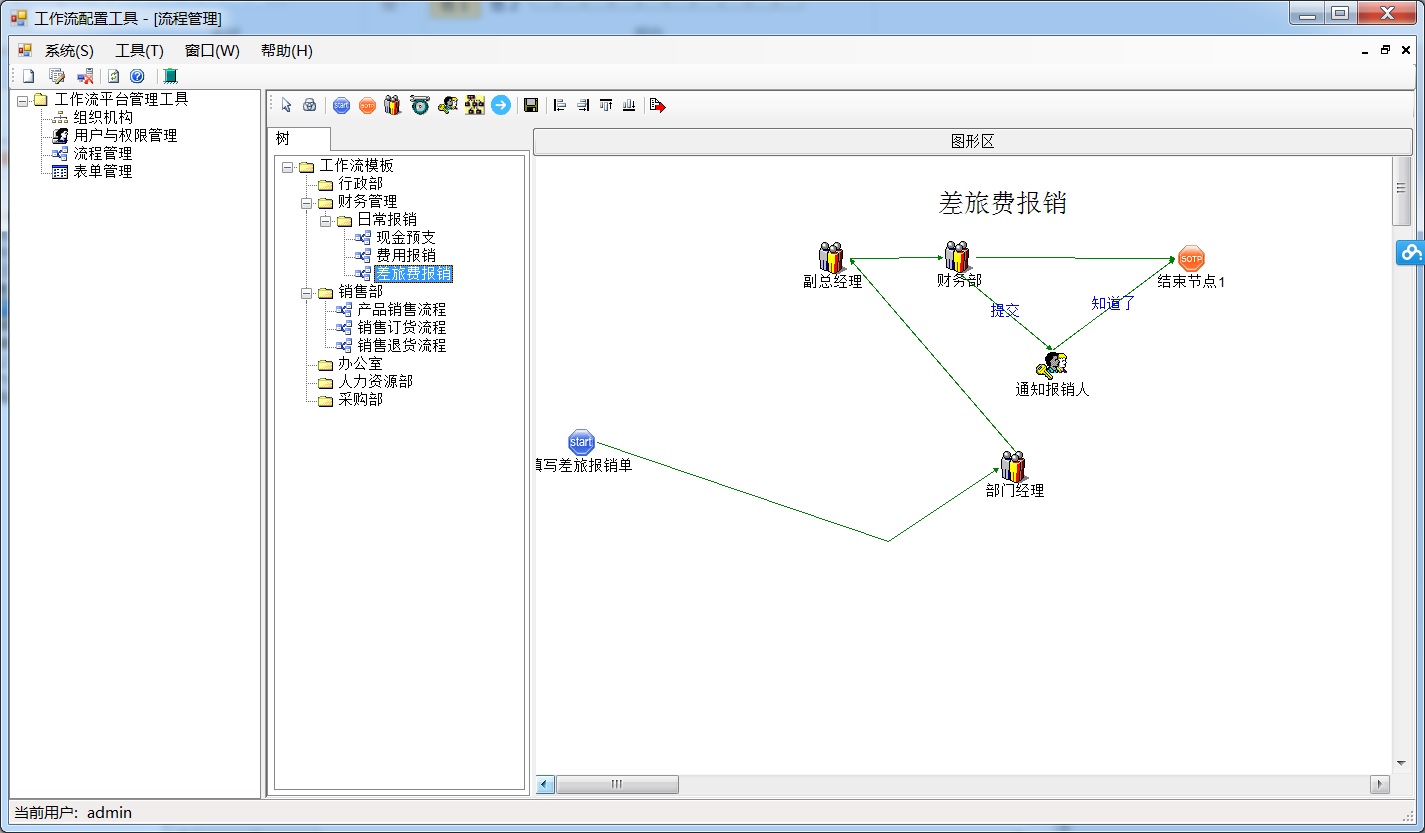Viewport: 1425px width, 833px height.
Task: Collapse the 财务管理 tree folder
Action: tap(307, 202)
